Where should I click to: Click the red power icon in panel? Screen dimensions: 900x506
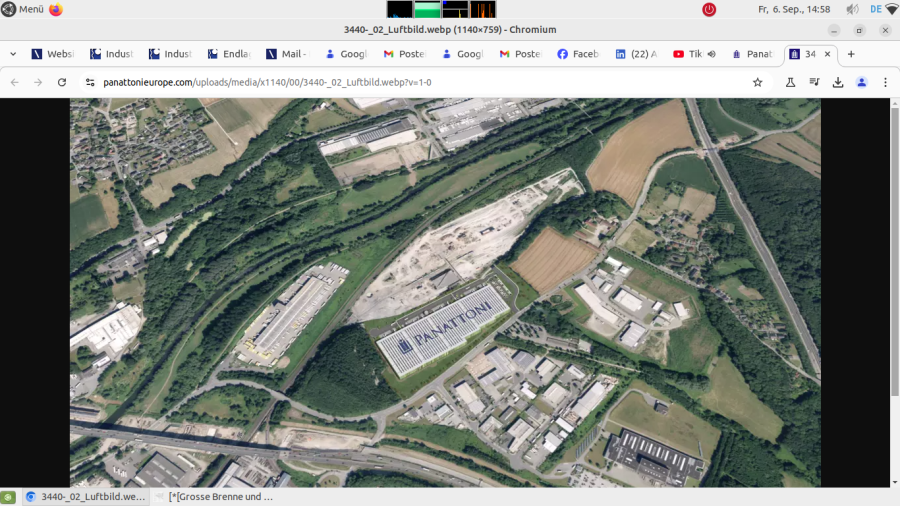pos(709,9)
